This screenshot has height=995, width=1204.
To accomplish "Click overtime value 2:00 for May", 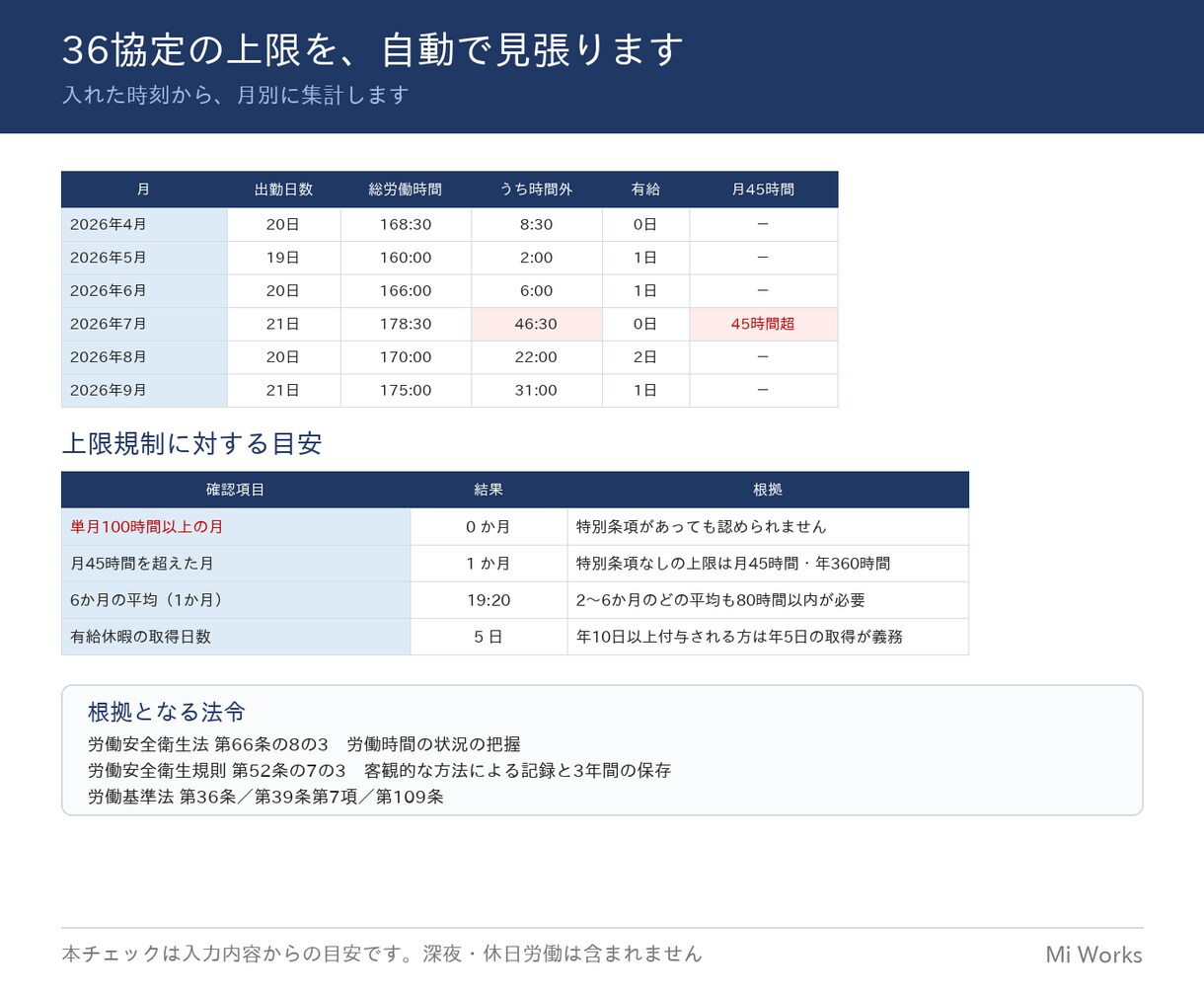I will click(x=536, y=258).
